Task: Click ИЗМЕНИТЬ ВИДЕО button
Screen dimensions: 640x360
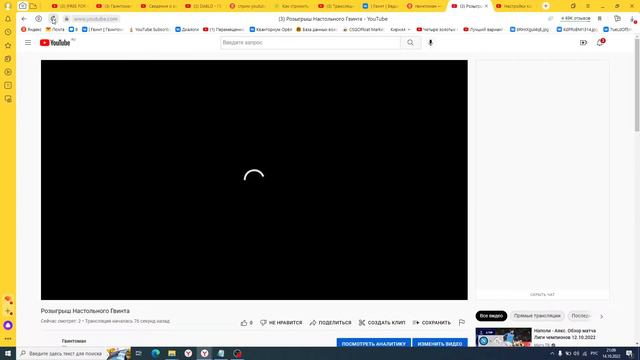Action: [x=440, y=344]
